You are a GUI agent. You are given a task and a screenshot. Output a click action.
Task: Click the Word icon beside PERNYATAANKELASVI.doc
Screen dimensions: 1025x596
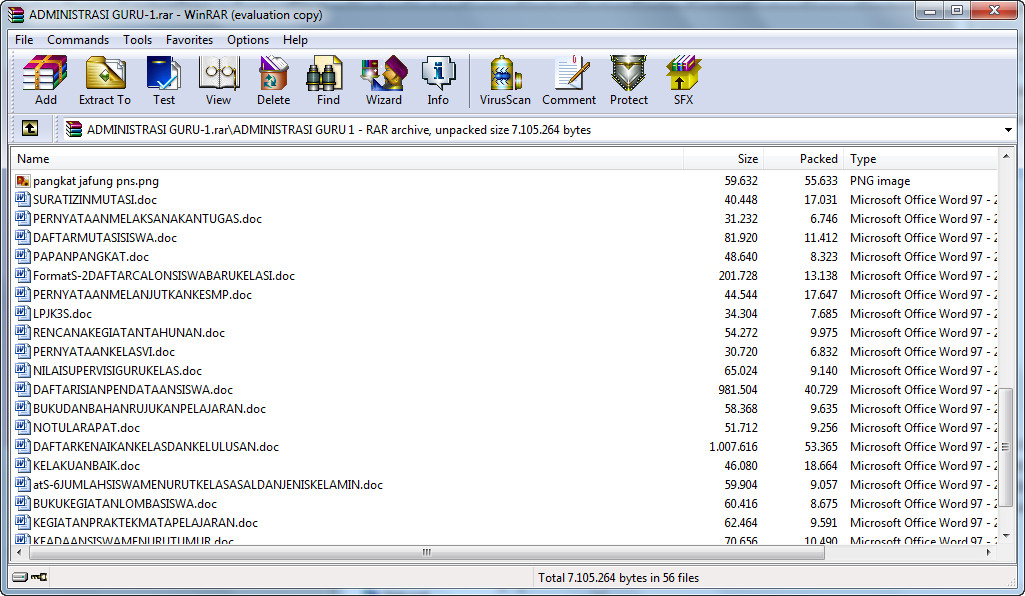pos(23,352)
